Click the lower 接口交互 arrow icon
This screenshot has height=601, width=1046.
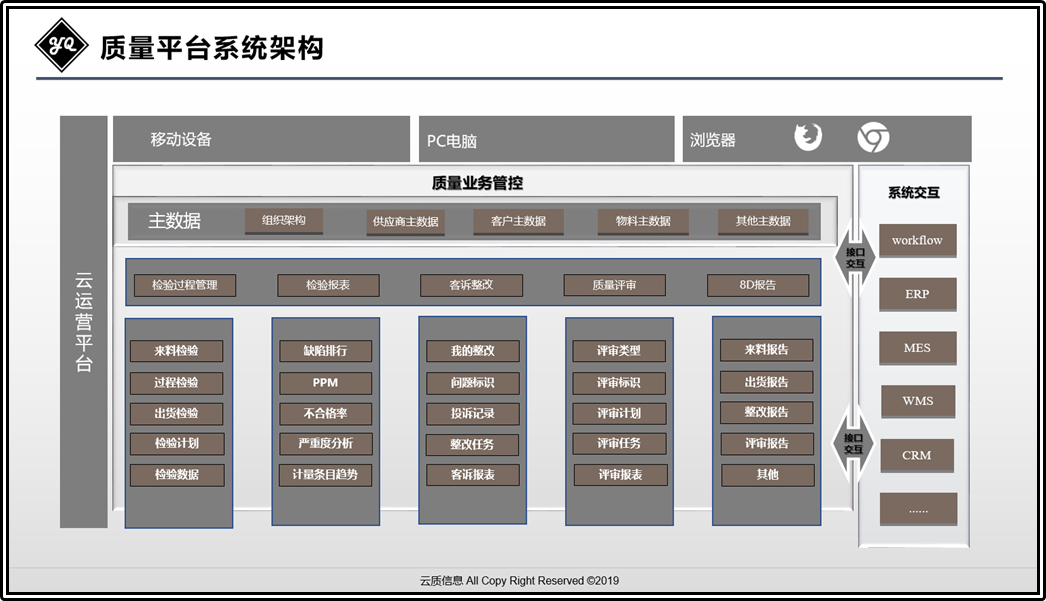point(853,444)
